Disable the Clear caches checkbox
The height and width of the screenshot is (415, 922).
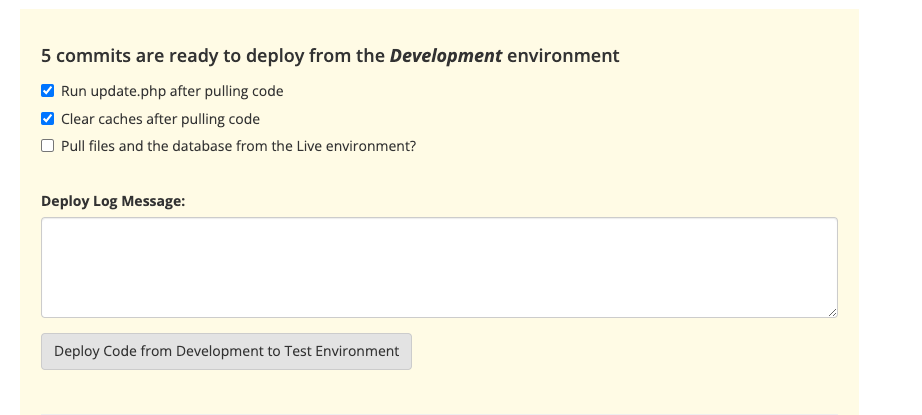pos(47,119)
